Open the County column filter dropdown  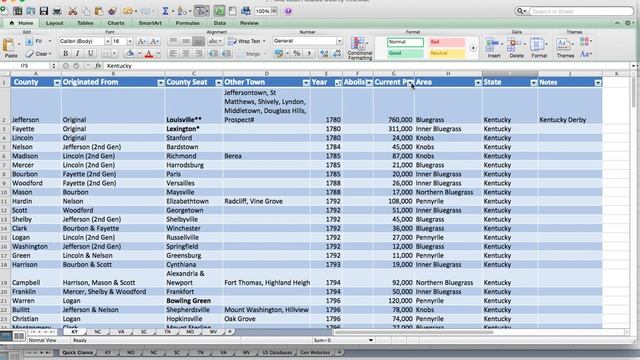(57, 83)
